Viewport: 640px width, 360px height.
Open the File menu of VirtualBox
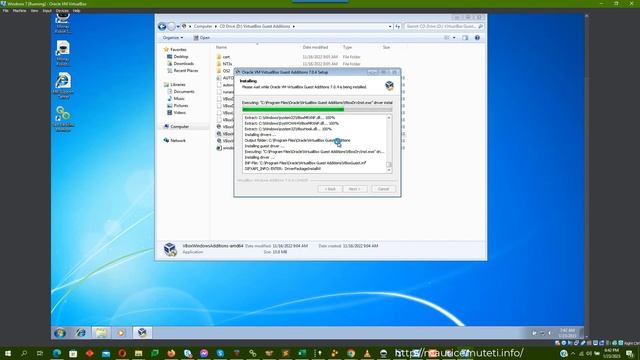[x=5, y=11]
